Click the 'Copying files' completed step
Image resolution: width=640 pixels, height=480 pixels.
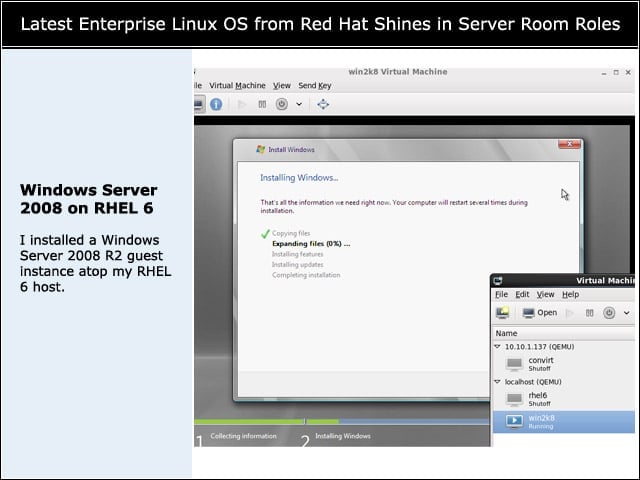[291, 233]
